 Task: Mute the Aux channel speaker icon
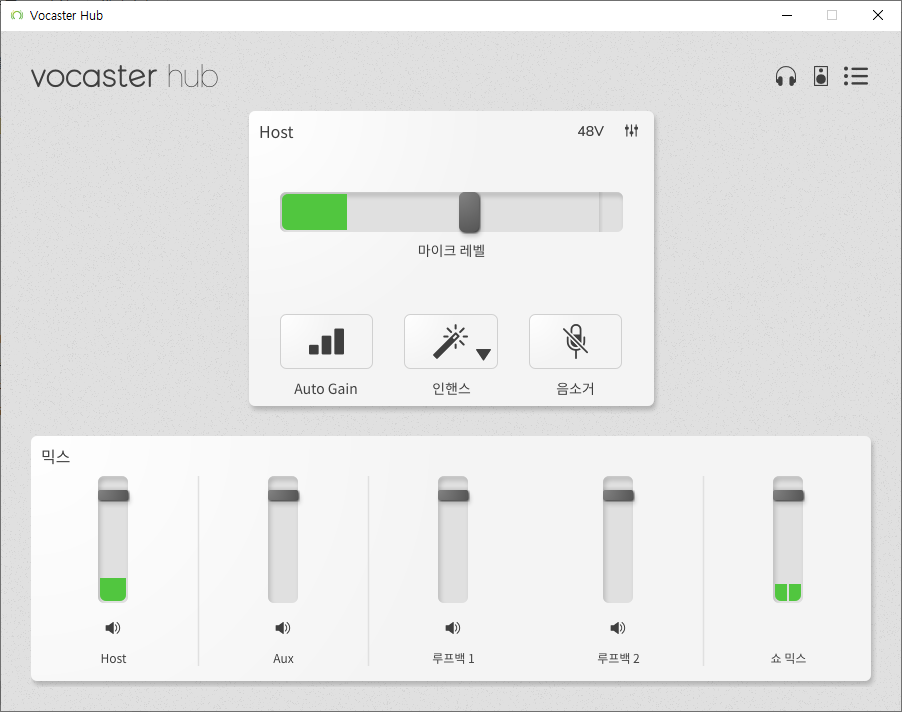pos(283,628)
